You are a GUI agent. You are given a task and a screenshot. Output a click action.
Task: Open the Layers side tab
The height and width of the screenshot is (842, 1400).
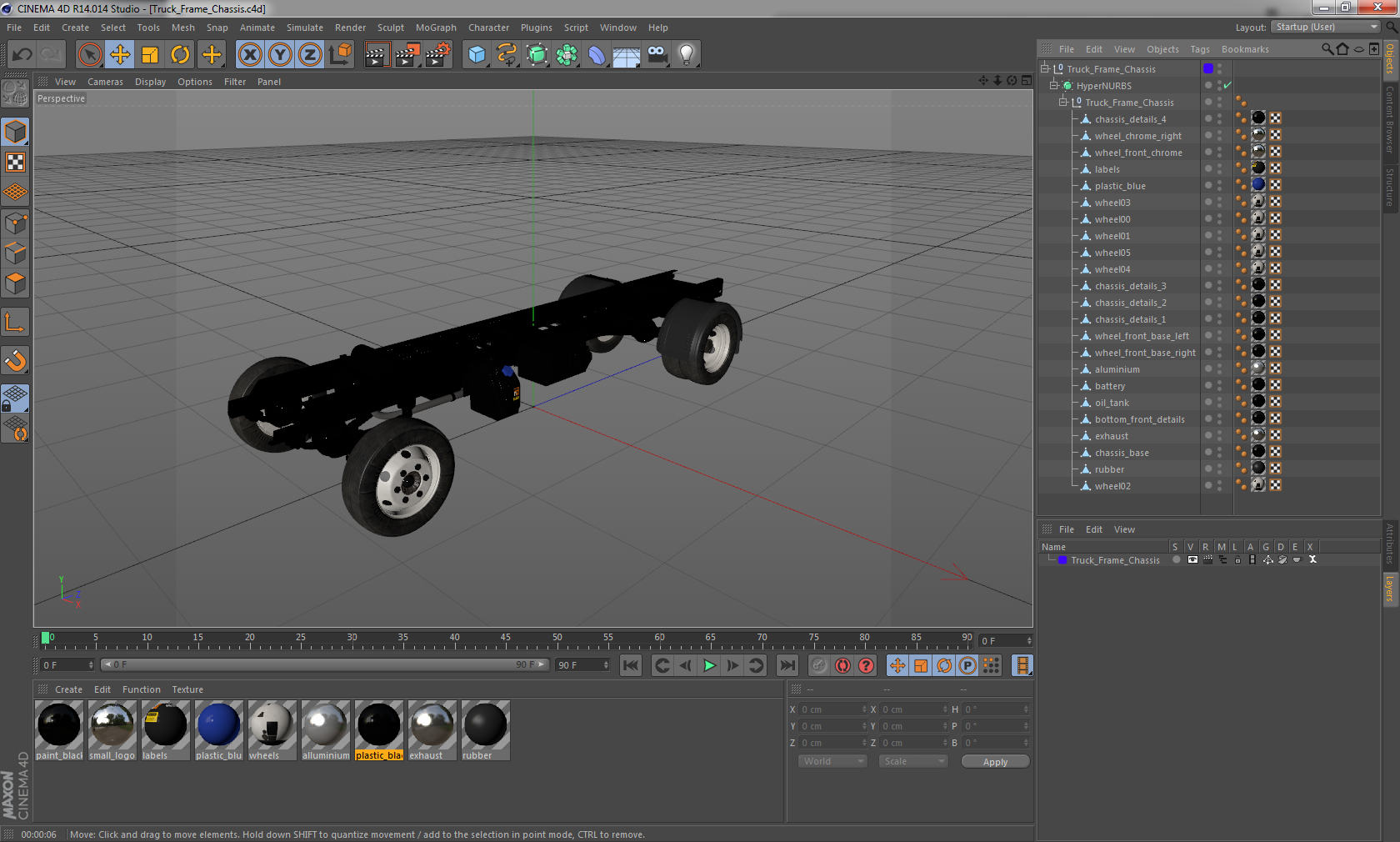pos(1390,589)
